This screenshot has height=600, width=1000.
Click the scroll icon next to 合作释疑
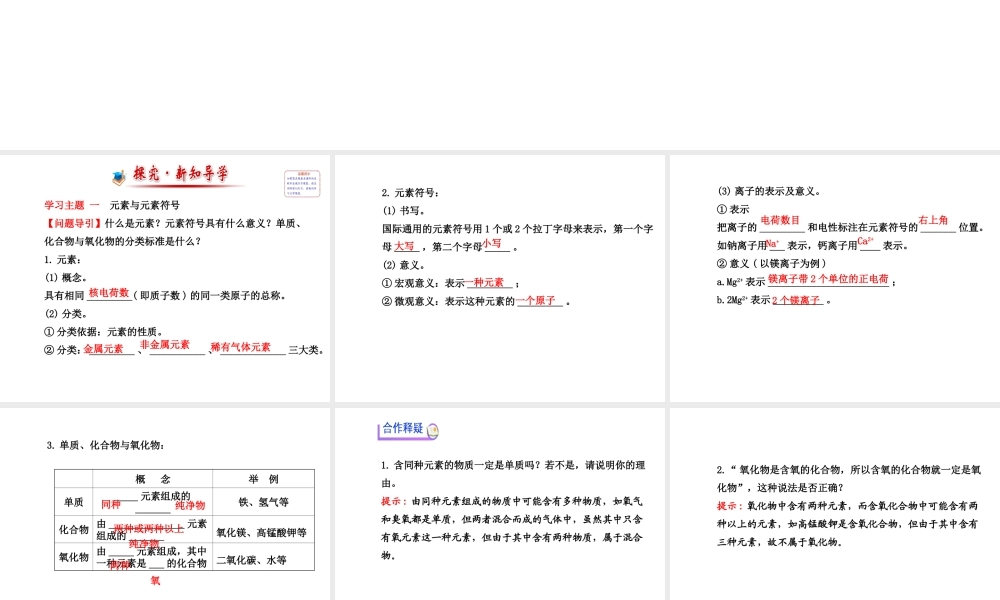coord(433,431)
